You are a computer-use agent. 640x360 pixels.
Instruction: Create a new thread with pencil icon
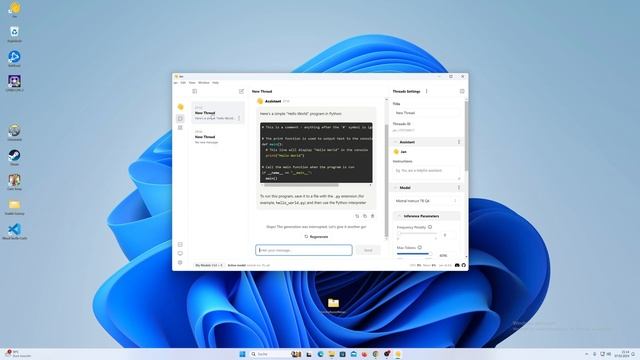point(241,91)
